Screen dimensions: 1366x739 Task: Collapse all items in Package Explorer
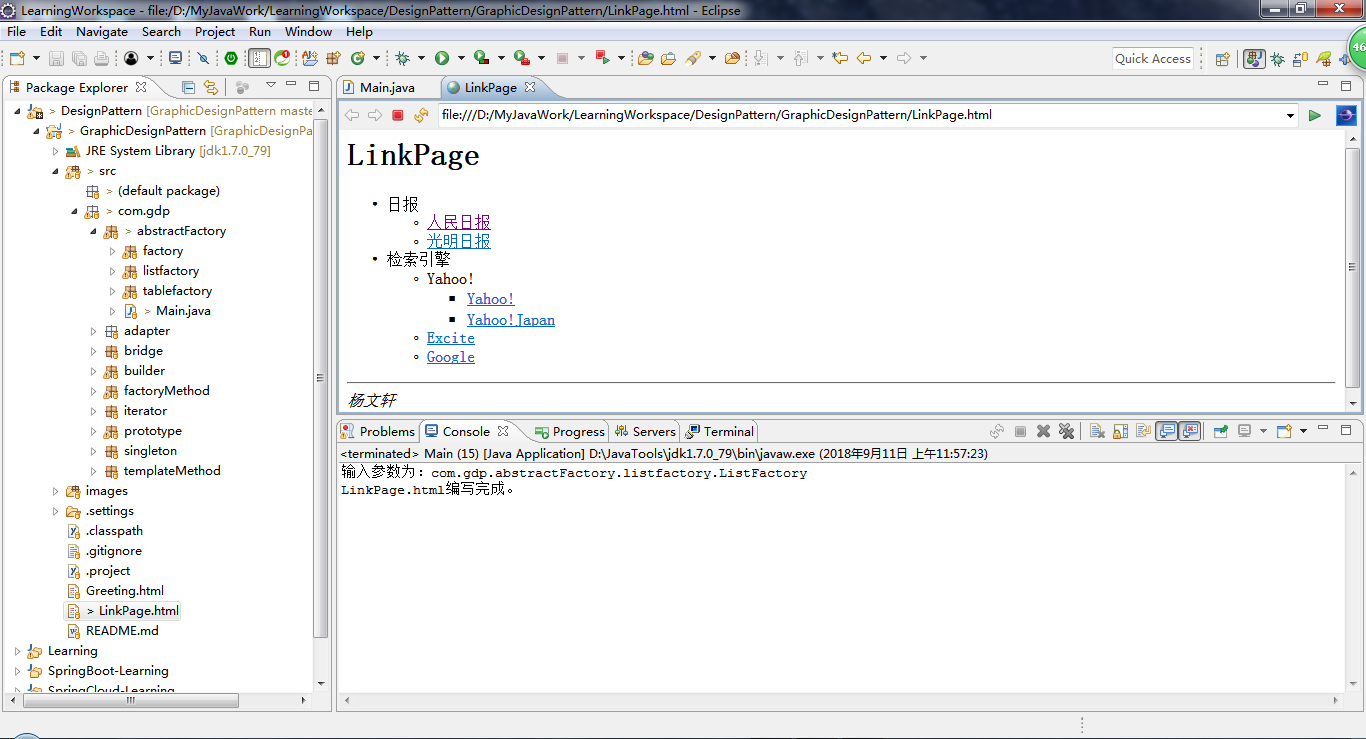tap(189, 88)
